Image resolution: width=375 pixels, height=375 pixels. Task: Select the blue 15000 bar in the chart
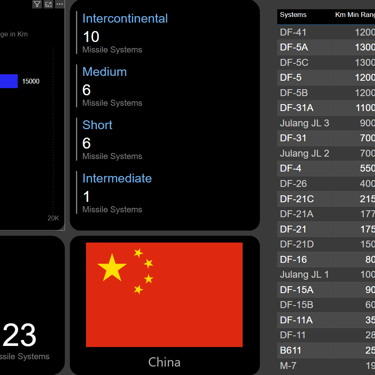click(x=9, y=81)
